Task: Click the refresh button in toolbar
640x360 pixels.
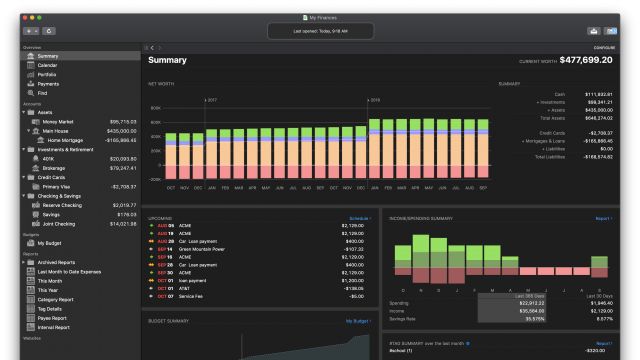Action: 49,31
